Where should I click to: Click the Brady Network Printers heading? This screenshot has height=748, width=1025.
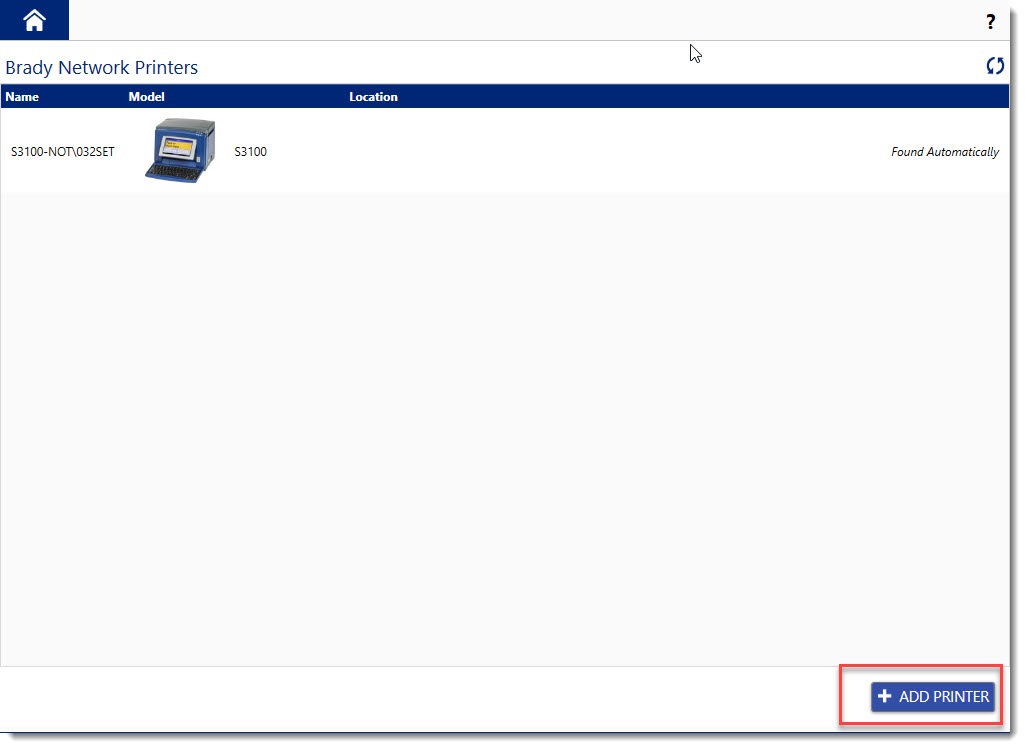point(101,67)
